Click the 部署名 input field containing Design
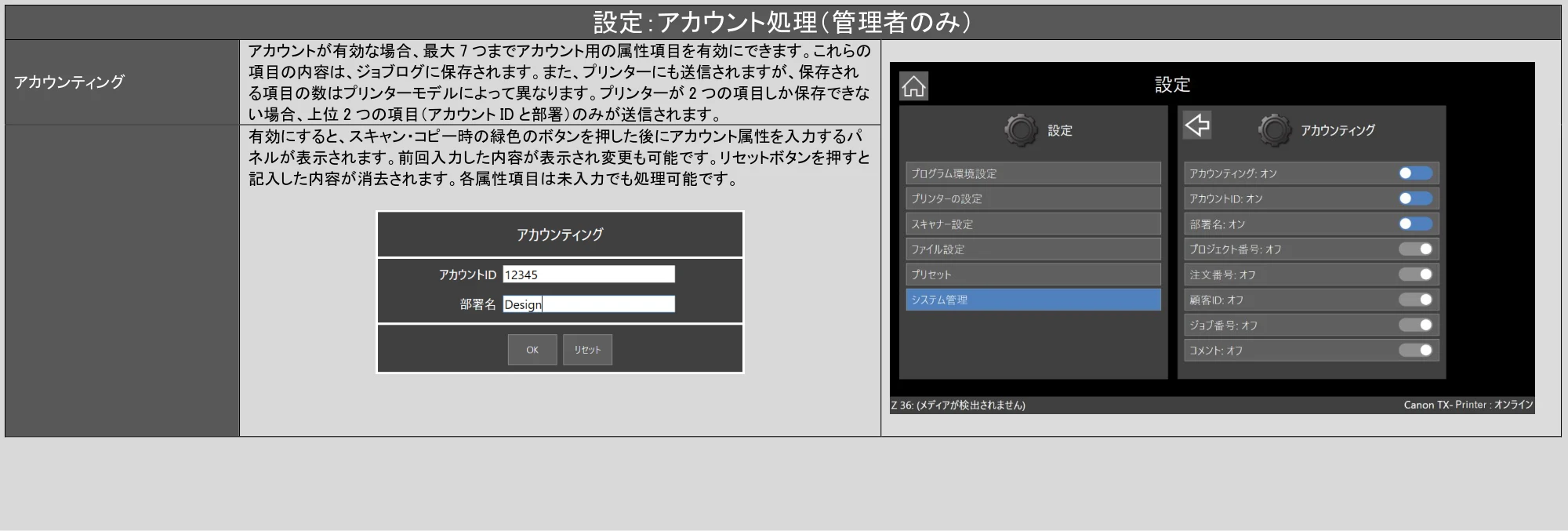The image size is (1568, 531). [589, 304]
